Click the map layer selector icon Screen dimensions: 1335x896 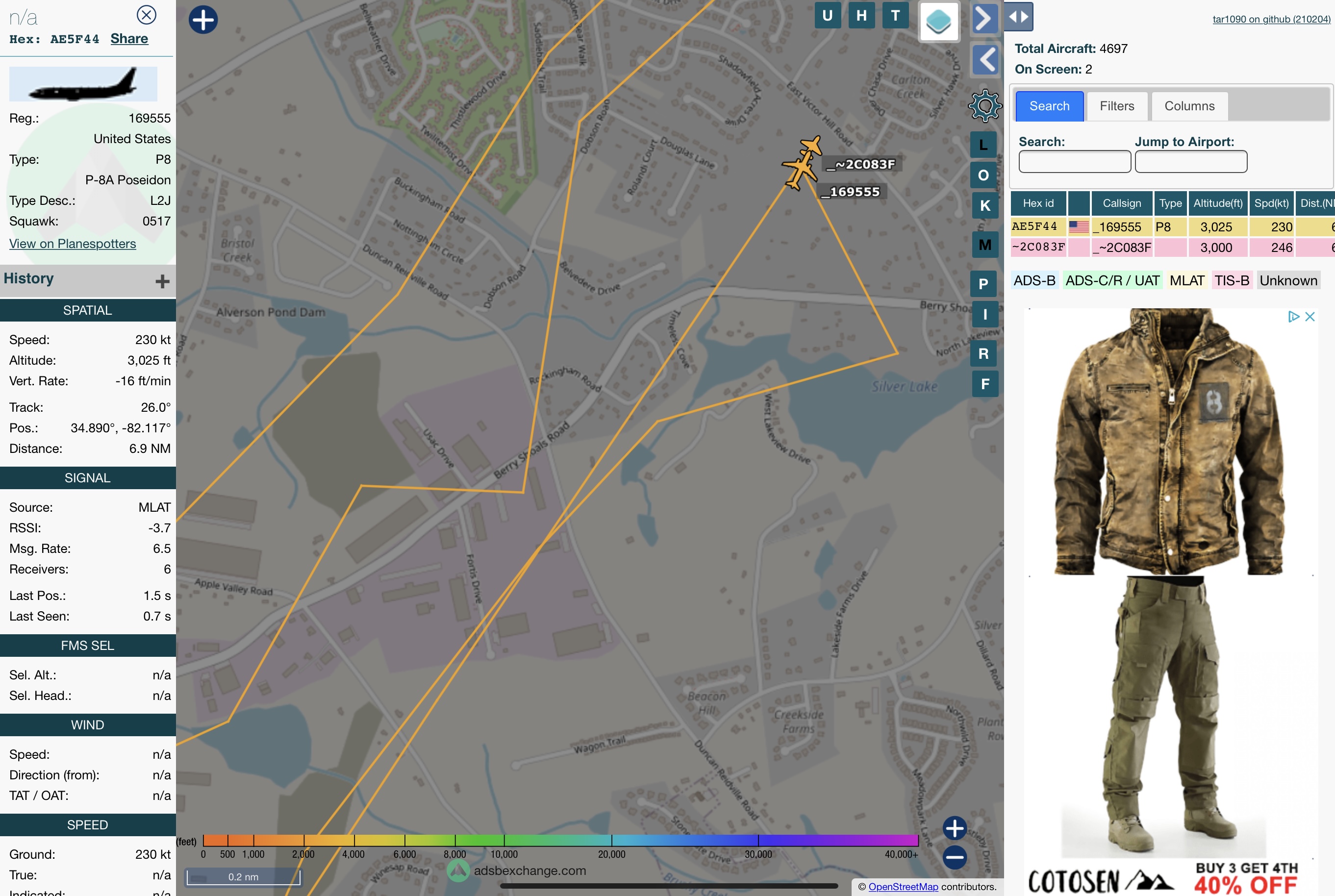coord(938,22)
